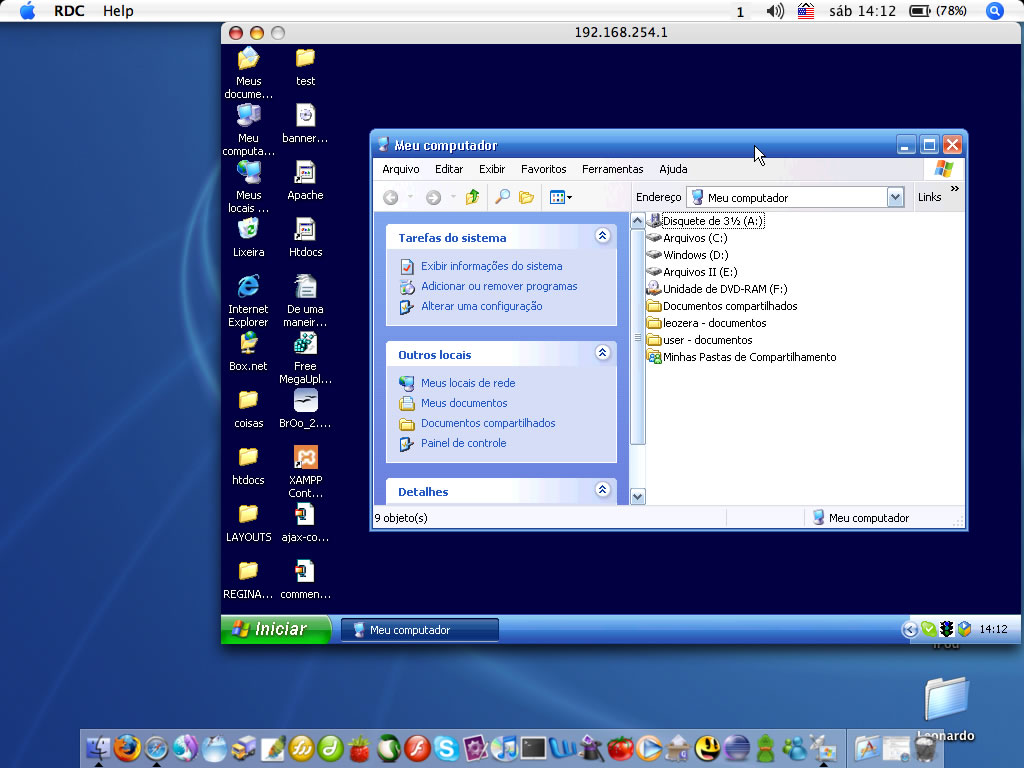Select Disquete de 3½ (A:) drive

[x=705, y=221]
